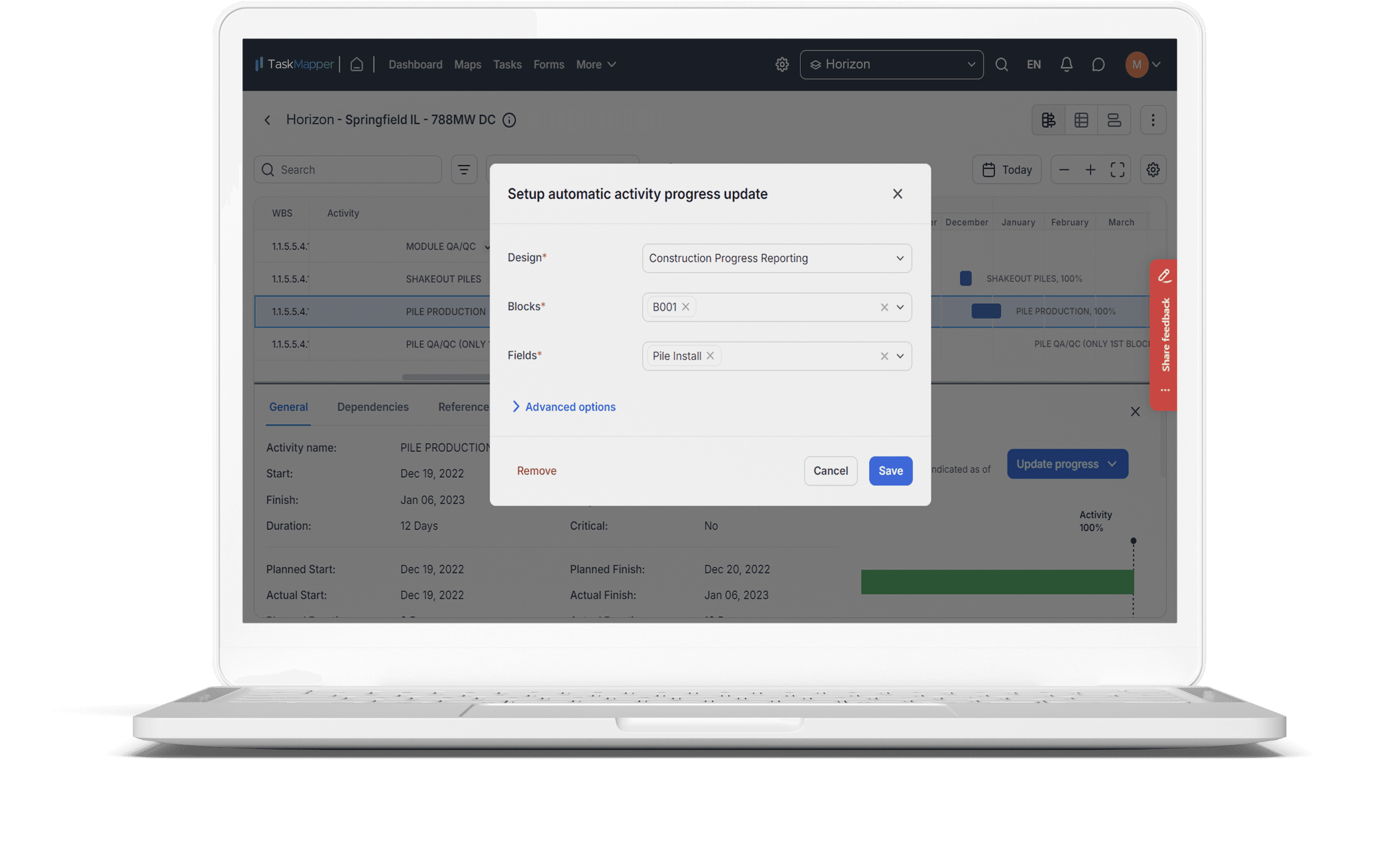The image size is (1400, 853).
Task: Click the January month header
Action: point(1018,222)
